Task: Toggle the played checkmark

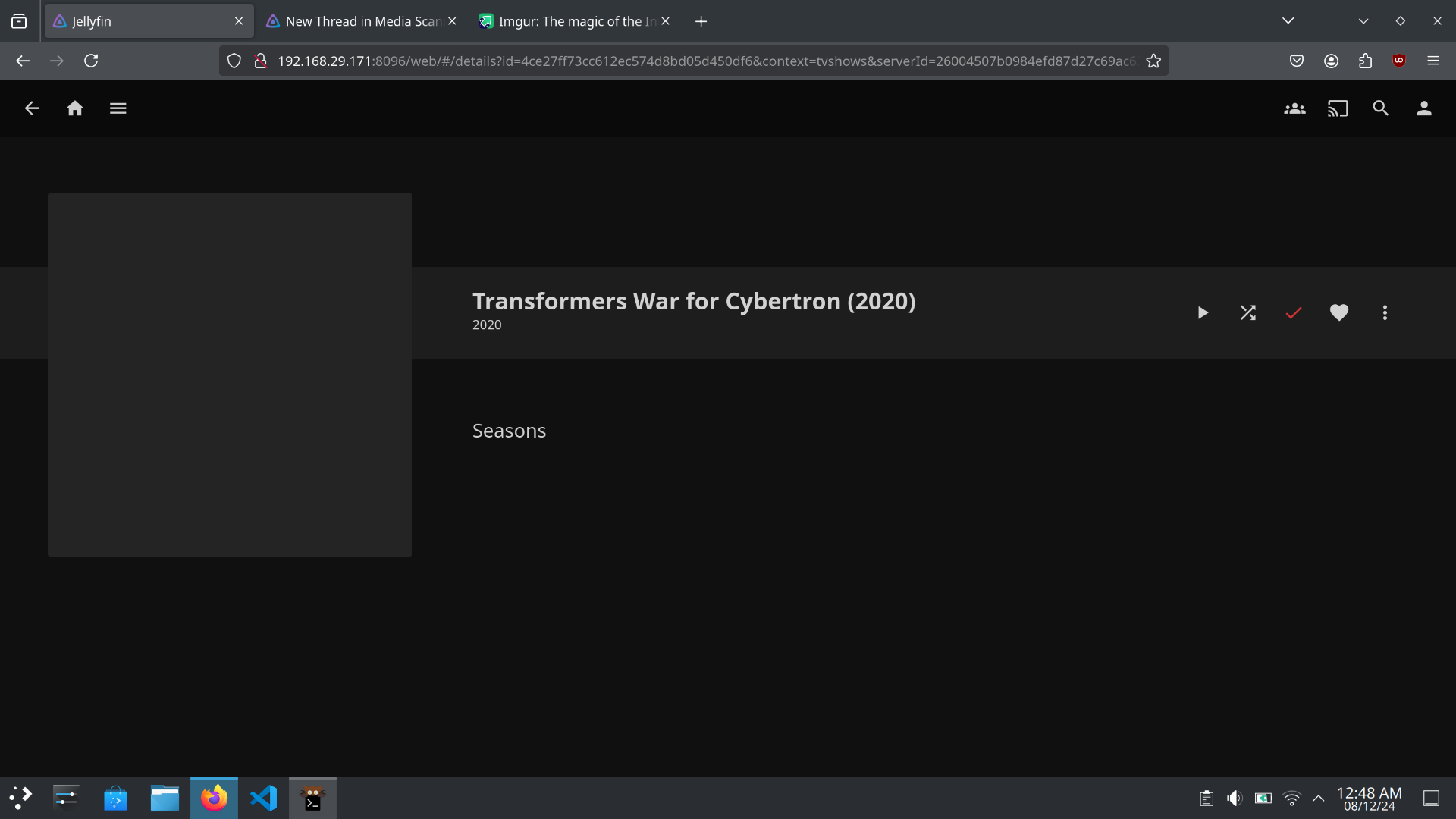Action: point(1293,312)
